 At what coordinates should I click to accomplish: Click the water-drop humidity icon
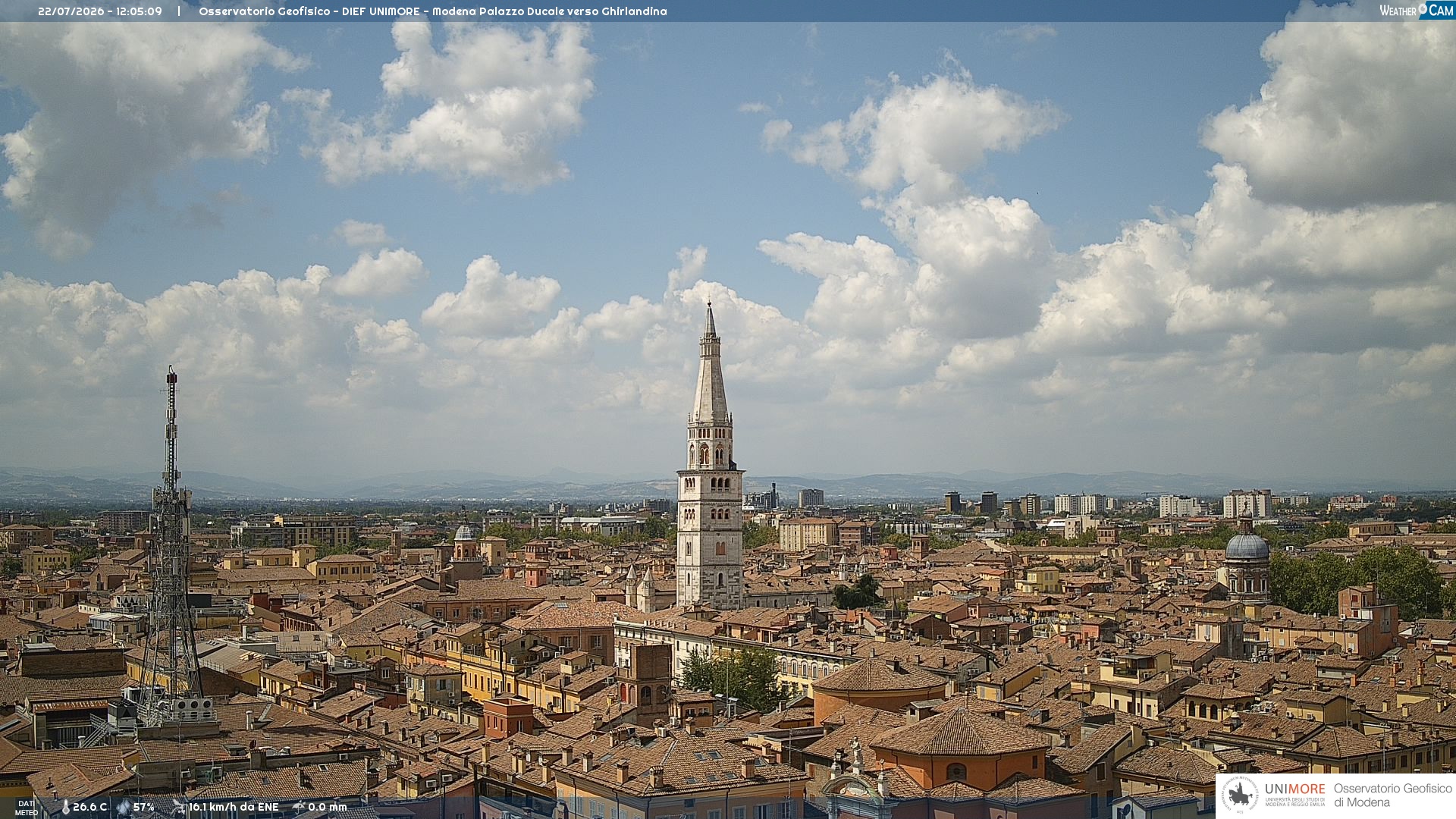click(124, 808)
